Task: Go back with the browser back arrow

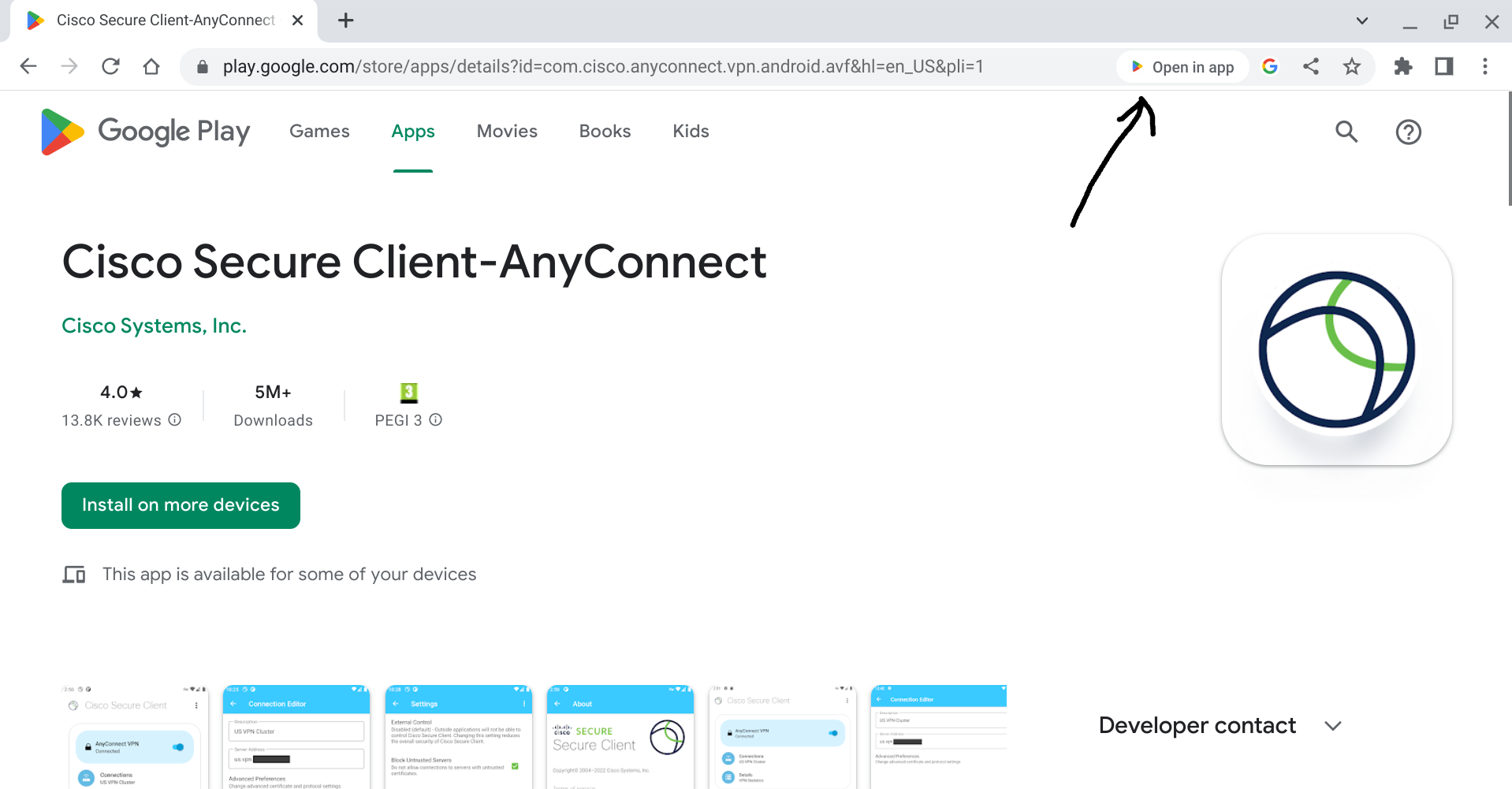Action: tap(28, 66)
